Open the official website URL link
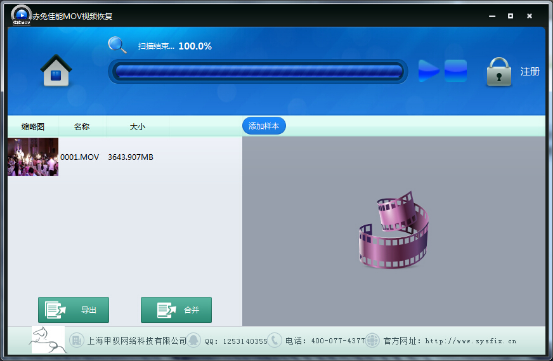This screenshot has width=553, height=361. (470, 341)
